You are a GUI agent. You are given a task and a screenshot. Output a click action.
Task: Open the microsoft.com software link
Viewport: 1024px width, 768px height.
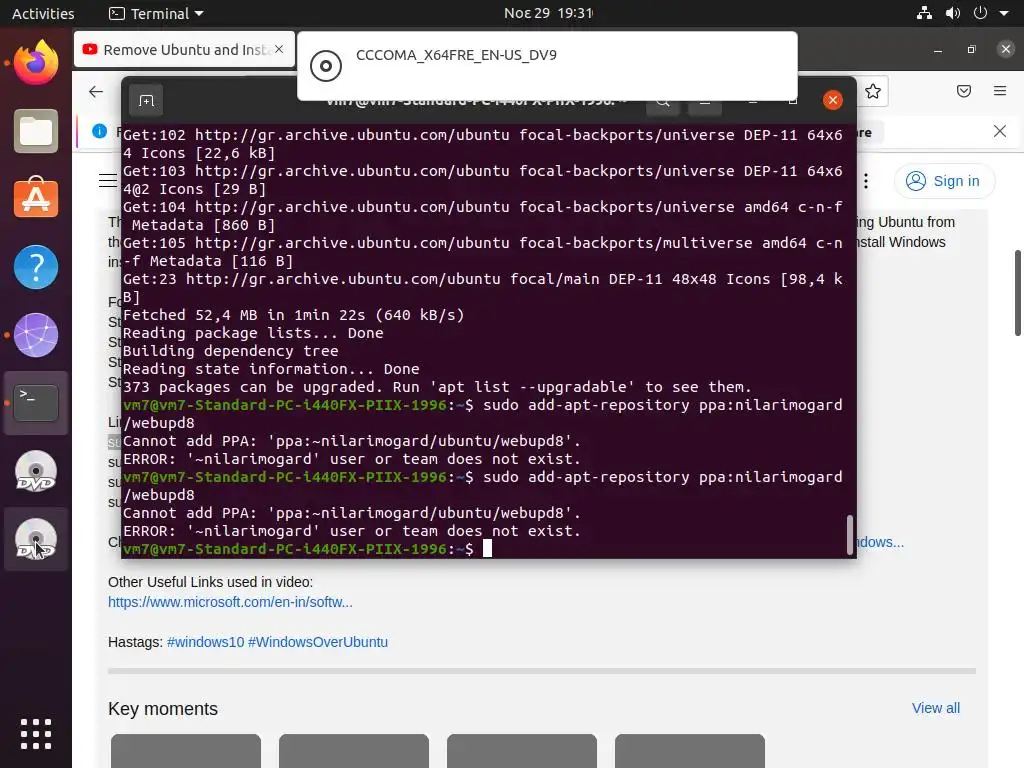[231, 602]
